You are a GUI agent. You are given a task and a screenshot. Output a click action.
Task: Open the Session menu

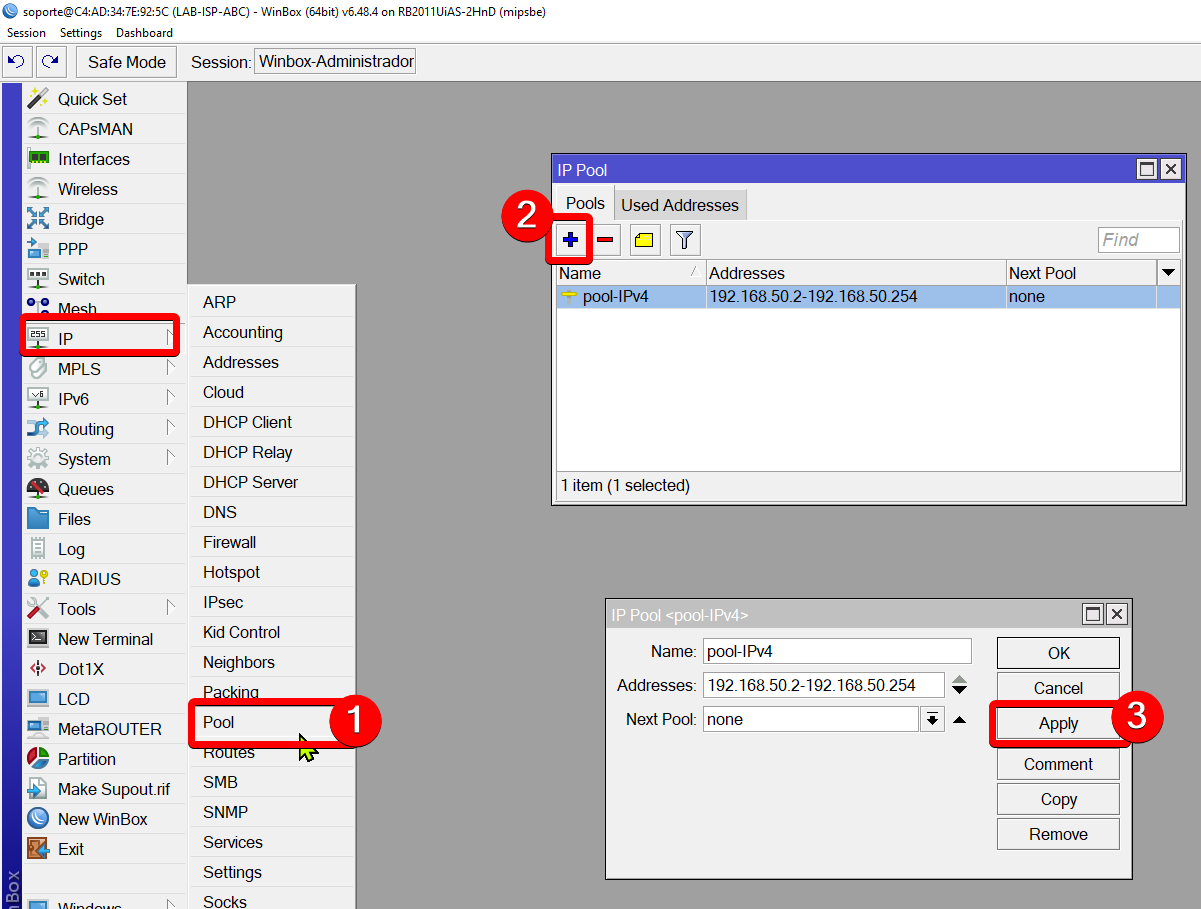click(26, 32)
